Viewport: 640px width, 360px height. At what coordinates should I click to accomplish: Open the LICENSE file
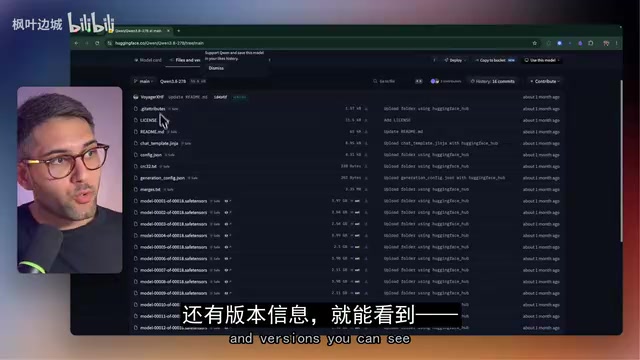tap(149, 120)
